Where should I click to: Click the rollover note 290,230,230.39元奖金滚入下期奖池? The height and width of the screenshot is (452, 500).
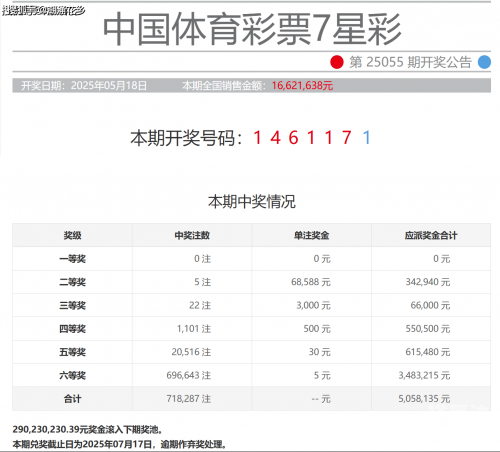[x=87, y=429]
